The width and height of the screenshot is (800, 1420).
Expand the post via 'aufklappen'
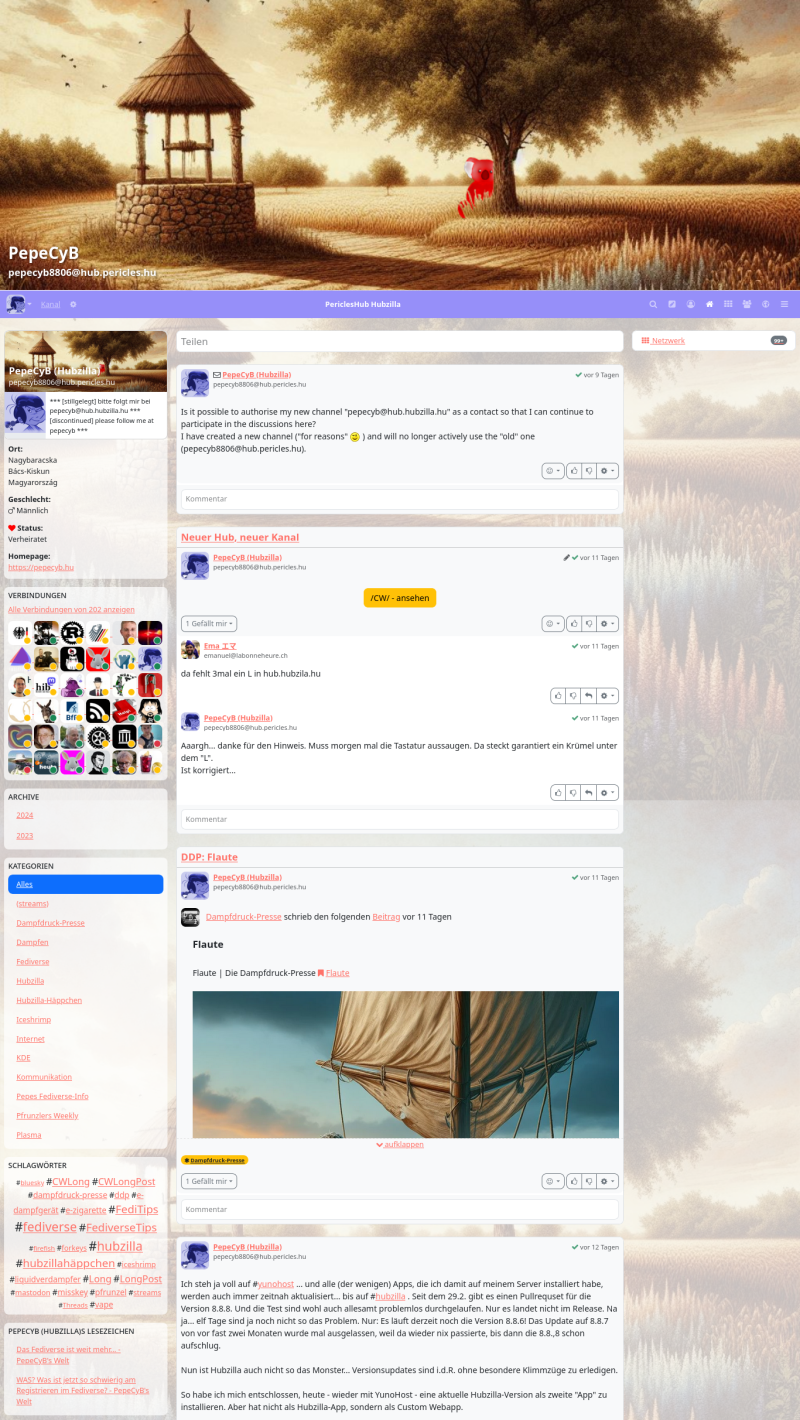[x=400, y=1144]
